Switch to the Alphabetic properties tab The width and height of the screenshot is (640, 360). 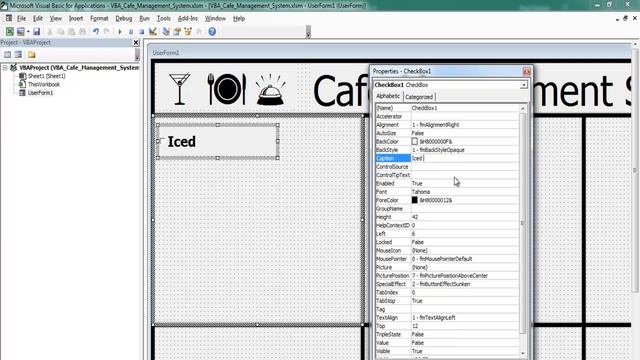(x=388, y=96)
